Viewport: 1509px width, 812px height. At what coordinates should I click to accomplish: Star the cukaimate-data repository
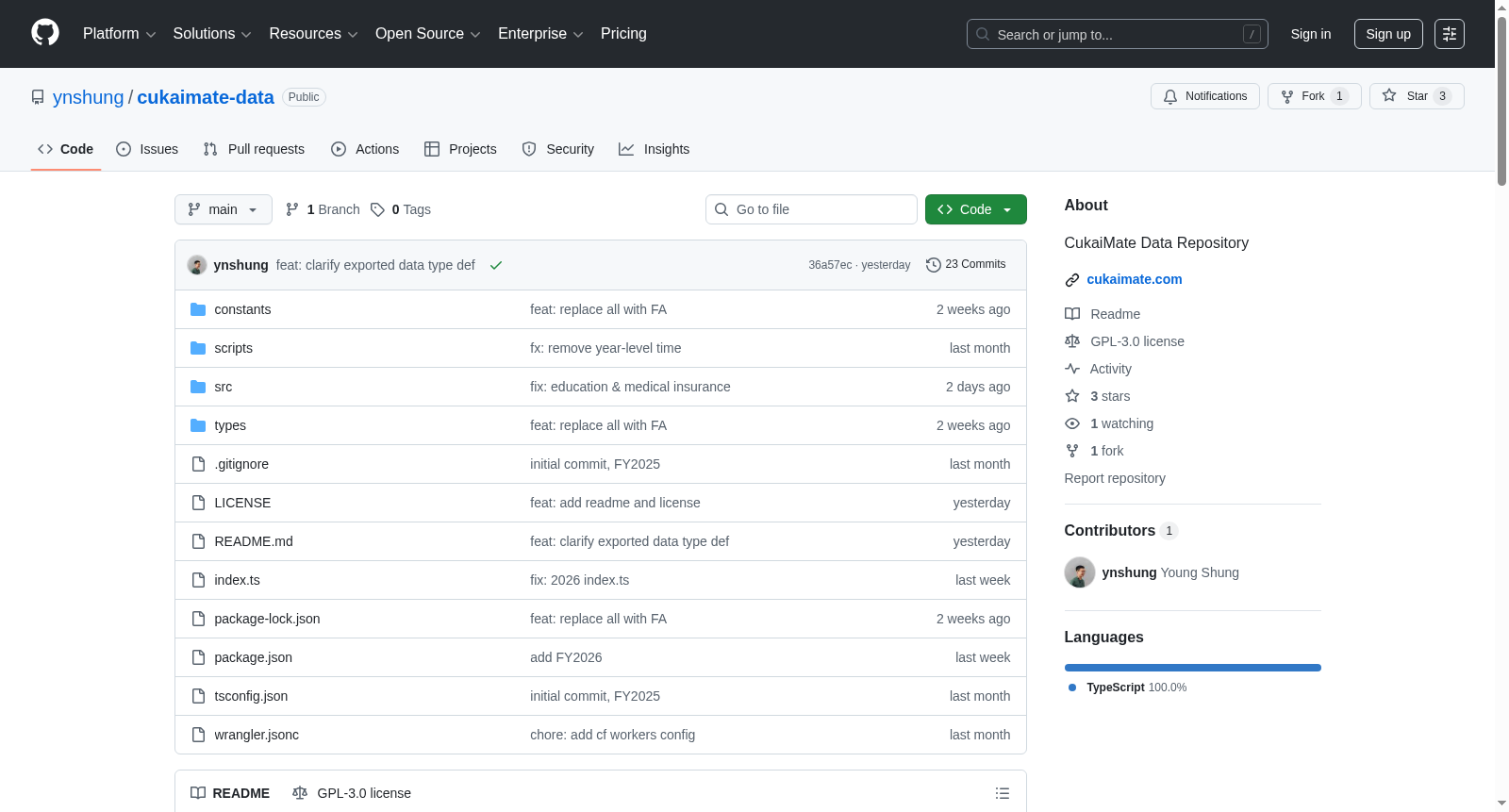pos(1417,96)
